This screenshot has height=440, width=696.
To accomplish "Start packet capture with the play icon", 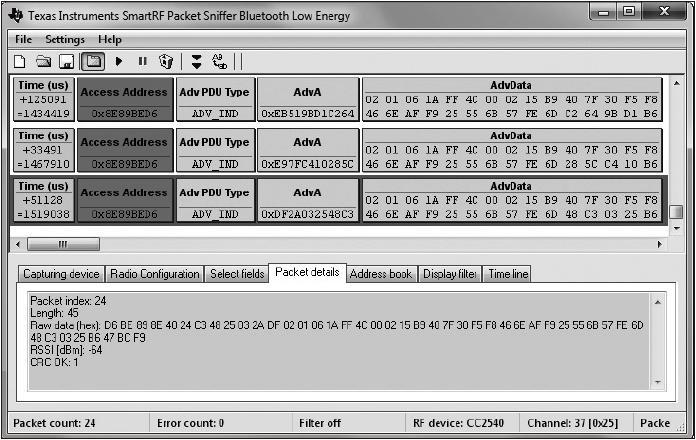I will coord(119,62).
